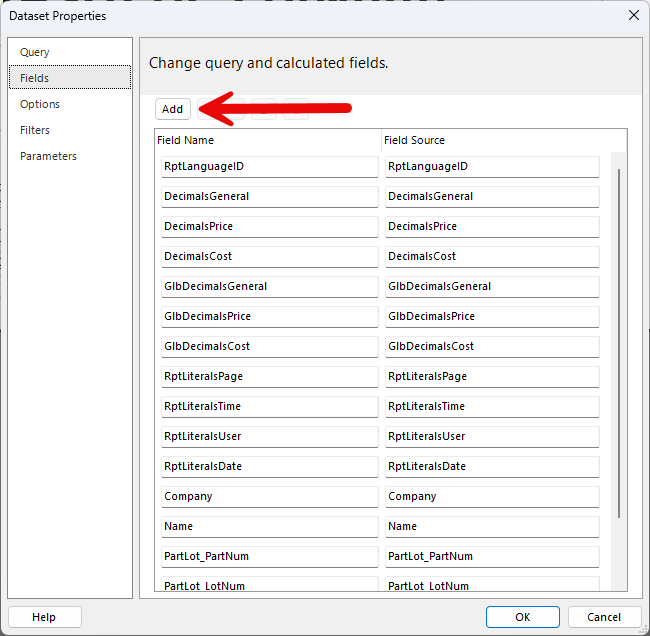This screenshot has height=636, width=650.
Task: Click the GlbDecimalsCost field source box
Action: tap(492, 347)
